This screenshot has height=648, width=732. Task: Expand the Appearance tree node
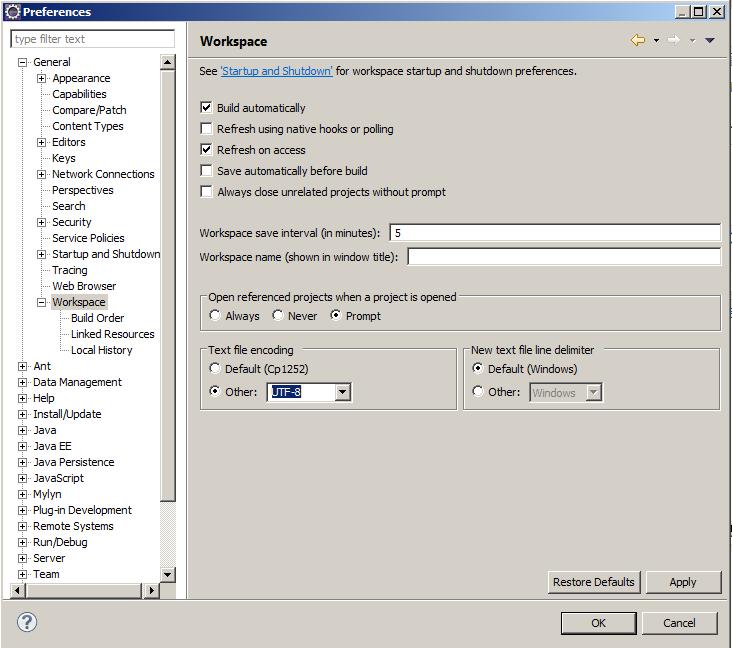42,78
